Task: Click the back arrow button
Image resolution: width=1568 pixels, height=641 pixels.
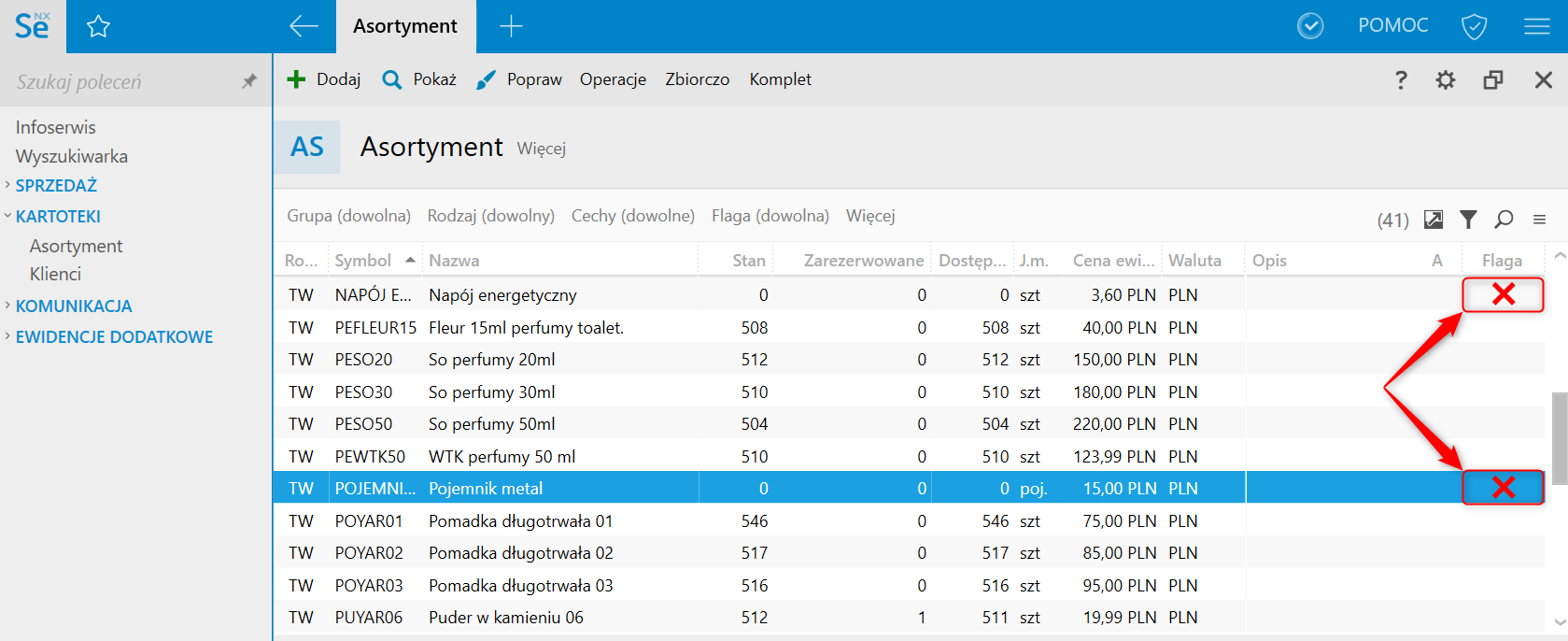Action: pyautogui.click(x=304, y=26)
